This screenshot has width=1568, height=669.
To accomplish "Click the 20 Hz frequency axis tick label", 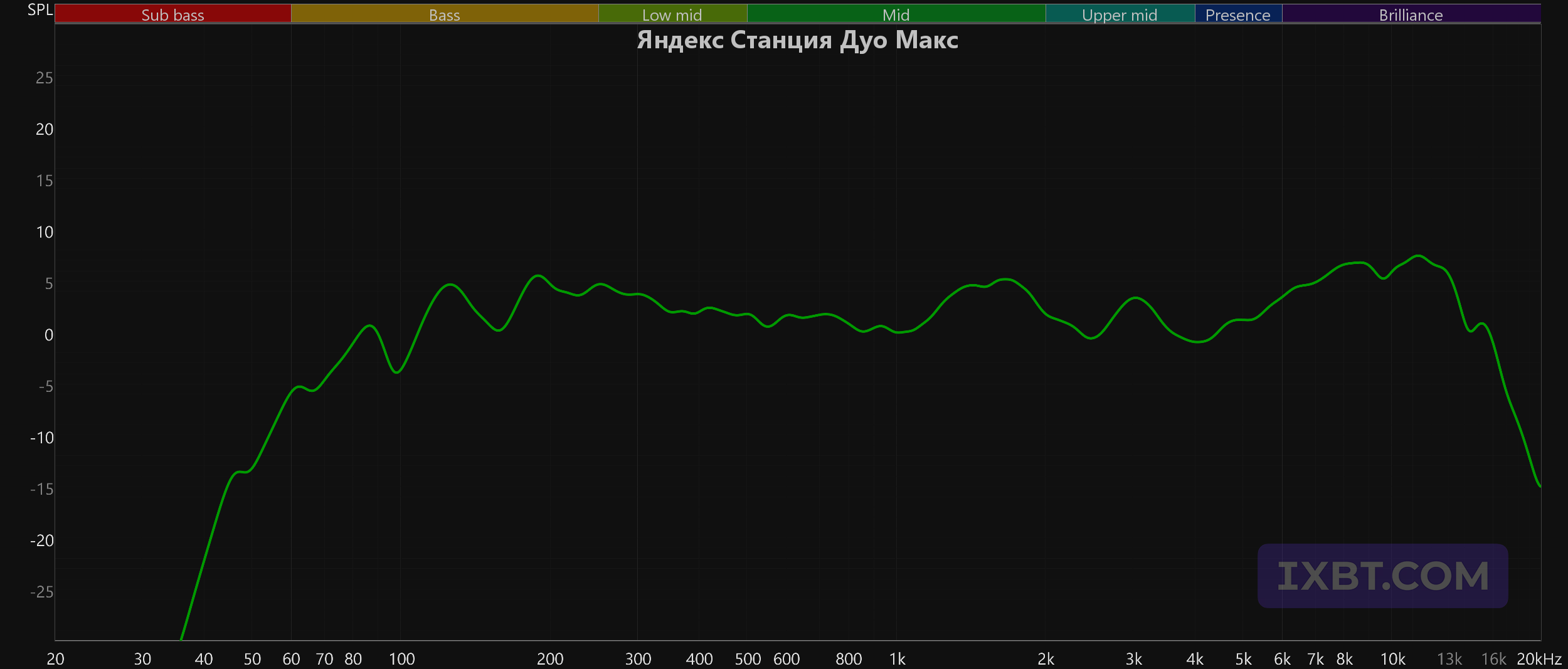I will [55, 659].
